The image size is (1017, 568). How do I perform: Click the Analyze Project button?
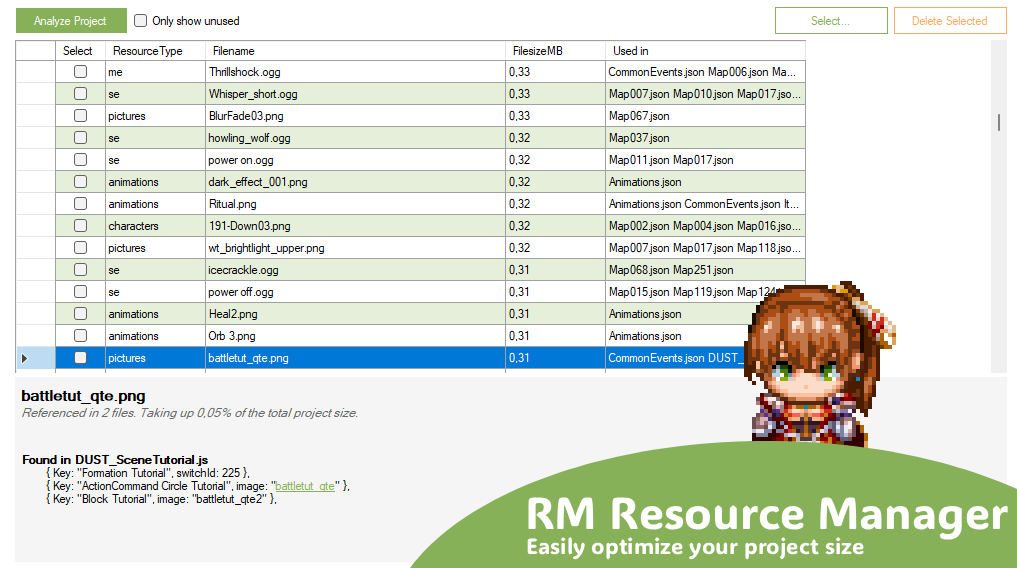point(71,21)
